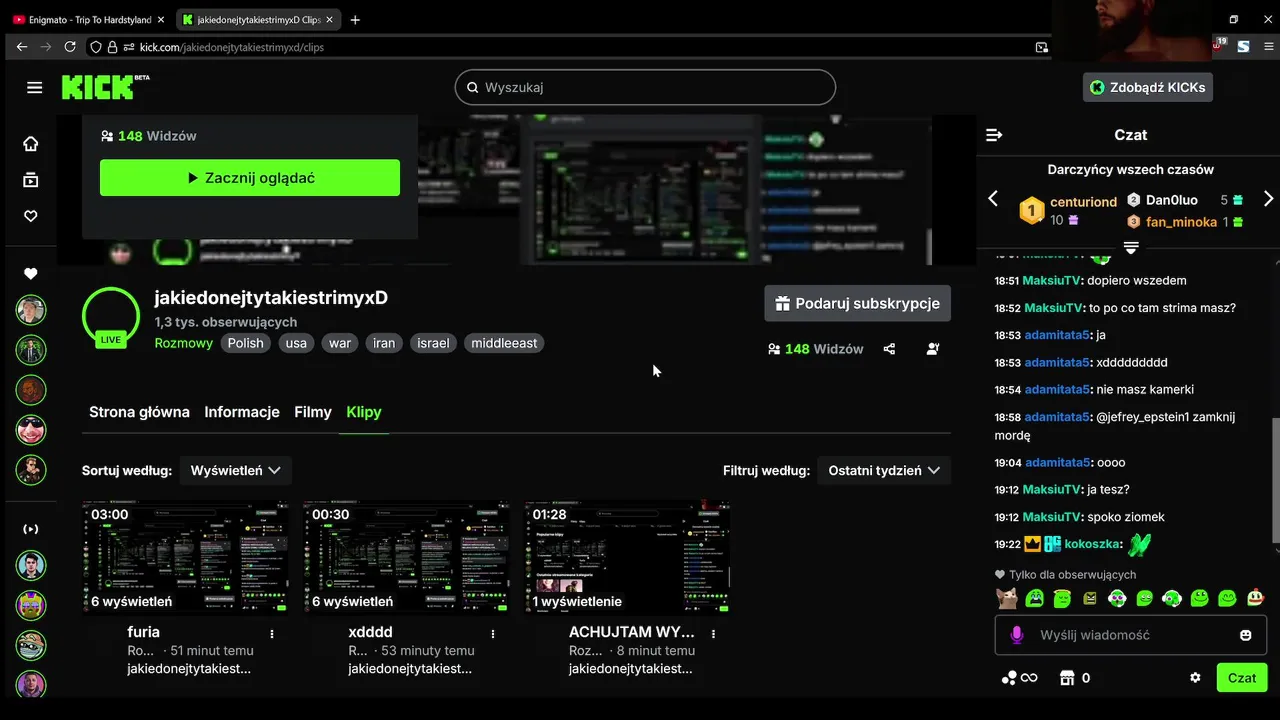Switch to Enigmato YouTube browser tab

88,19
